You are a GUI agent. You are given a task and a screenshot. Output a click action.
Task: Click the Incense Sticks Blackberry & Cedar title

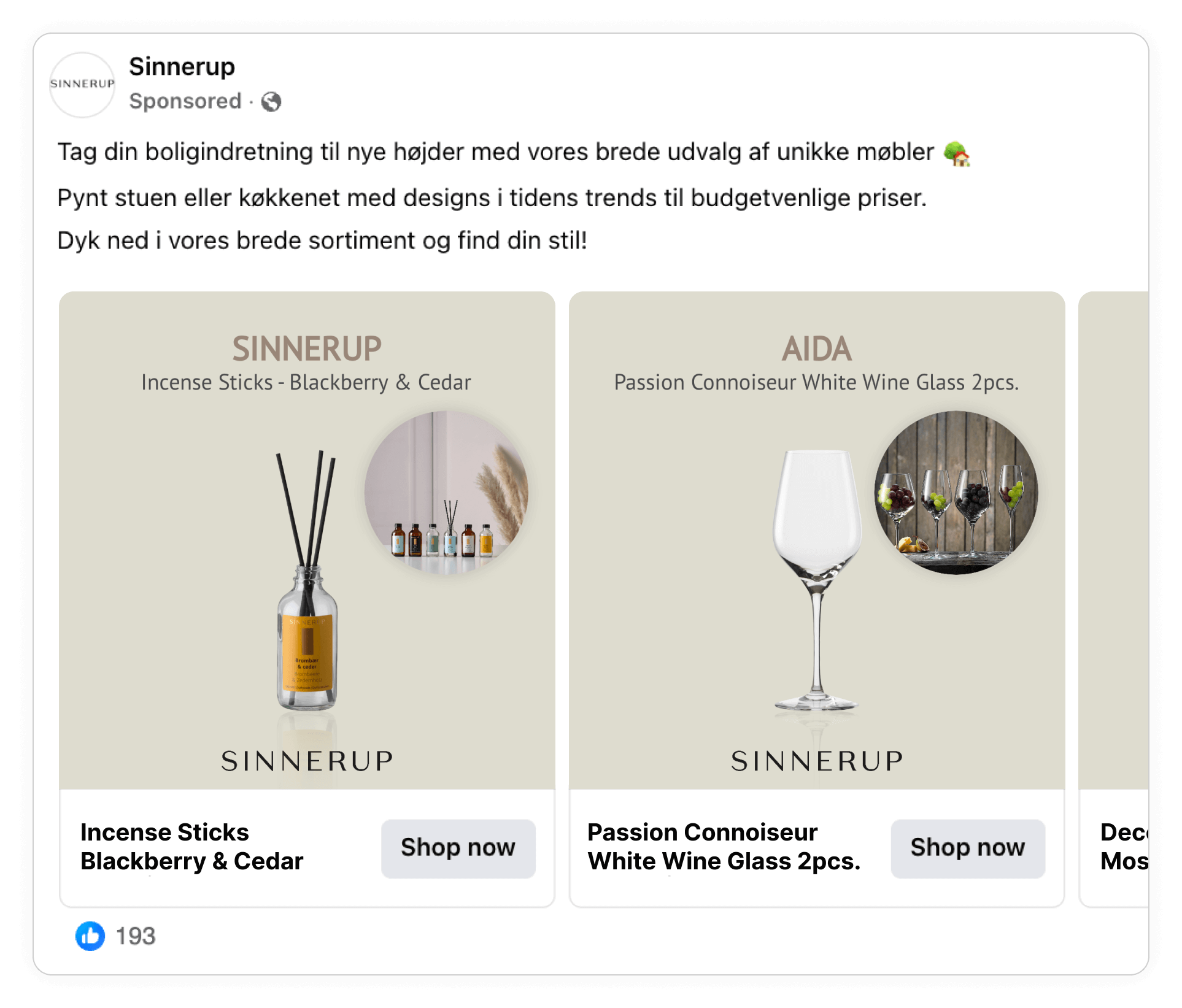(191, 847)
